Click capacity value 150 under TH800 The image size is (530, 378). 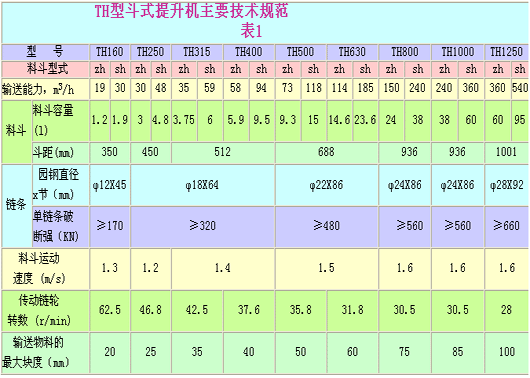(391, 88)
